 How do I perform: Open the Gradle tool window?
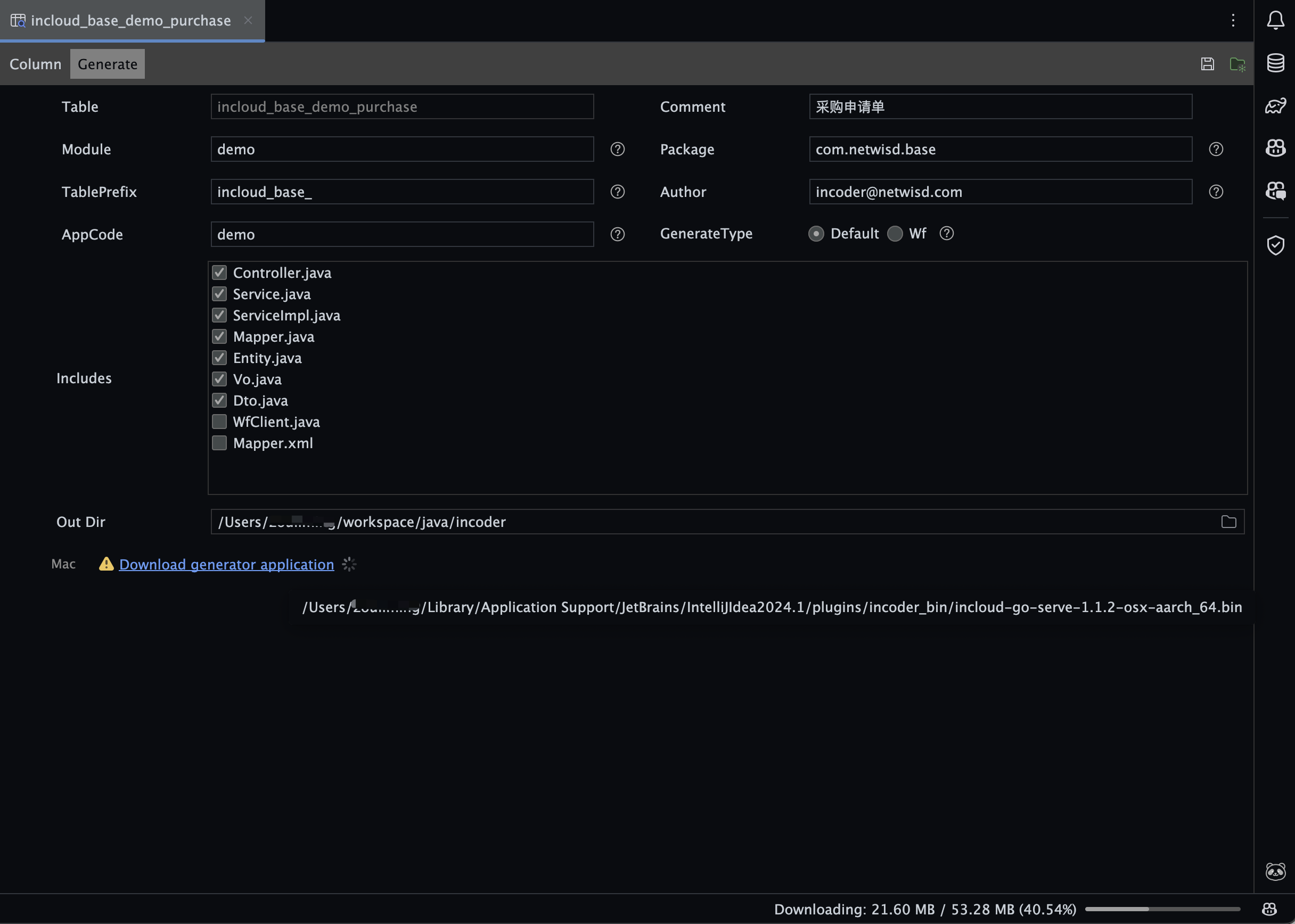tap(1275, 105)
